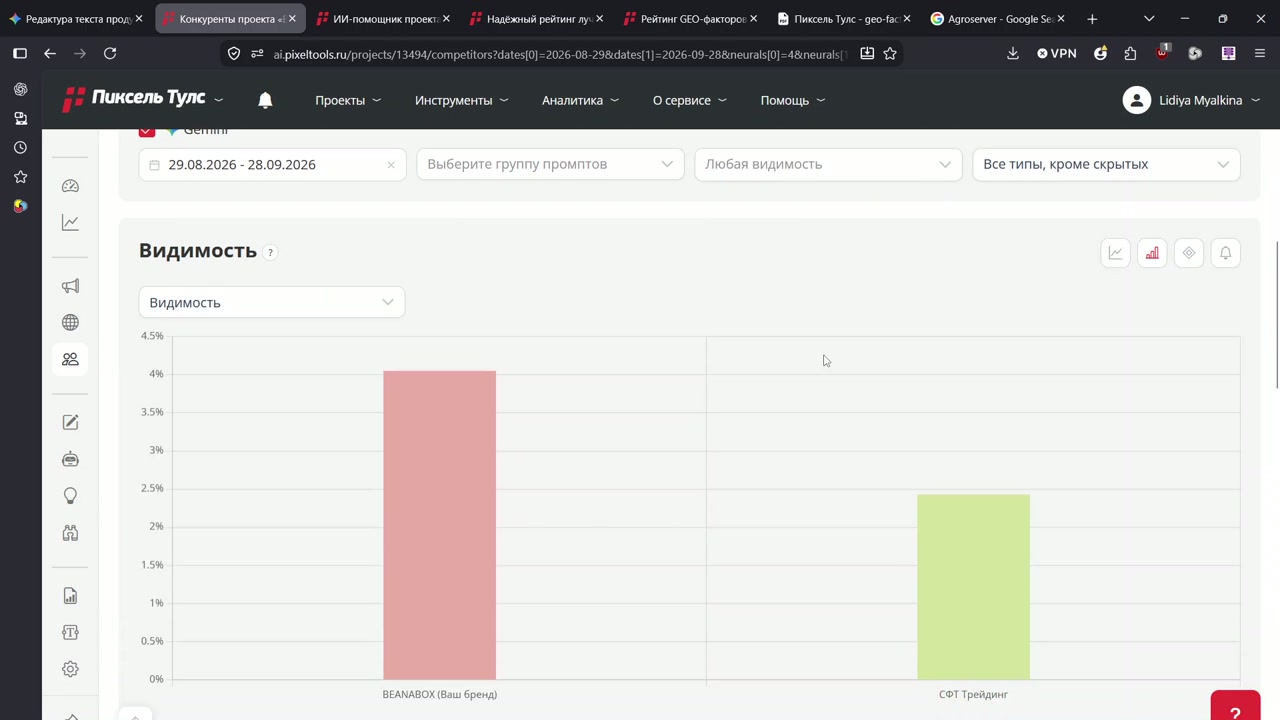Expand the Пиксель Тулс logo dropdown arrow
1280x720 pixels.
click(218, 100)
